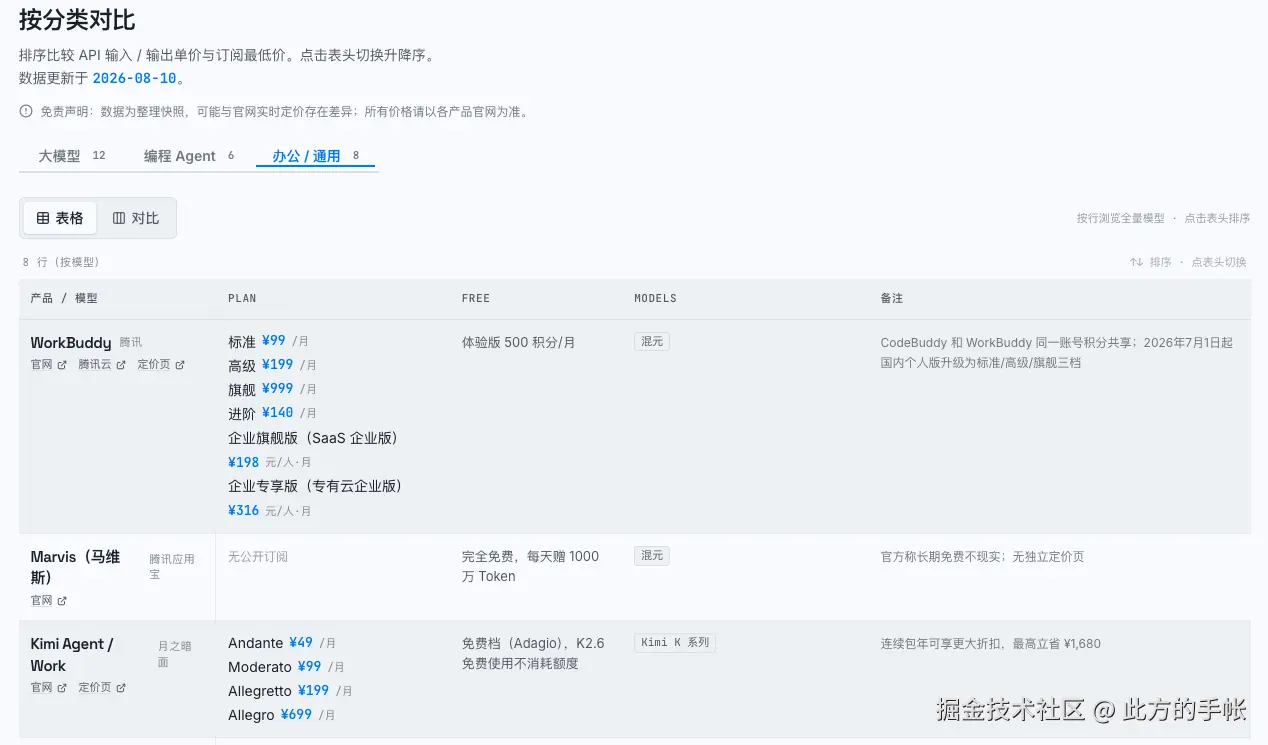
Task: Click 月之暗面 vendor label
Action: tap(177, 654)
